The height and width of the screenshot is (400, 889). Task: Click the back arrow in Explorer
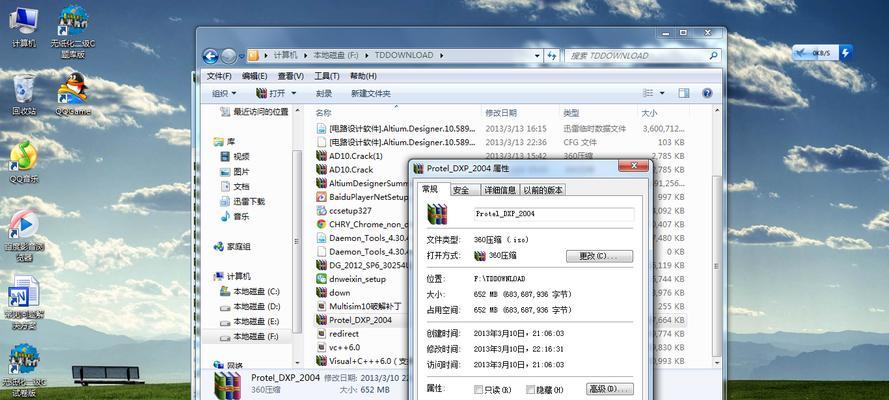point(210,56)
